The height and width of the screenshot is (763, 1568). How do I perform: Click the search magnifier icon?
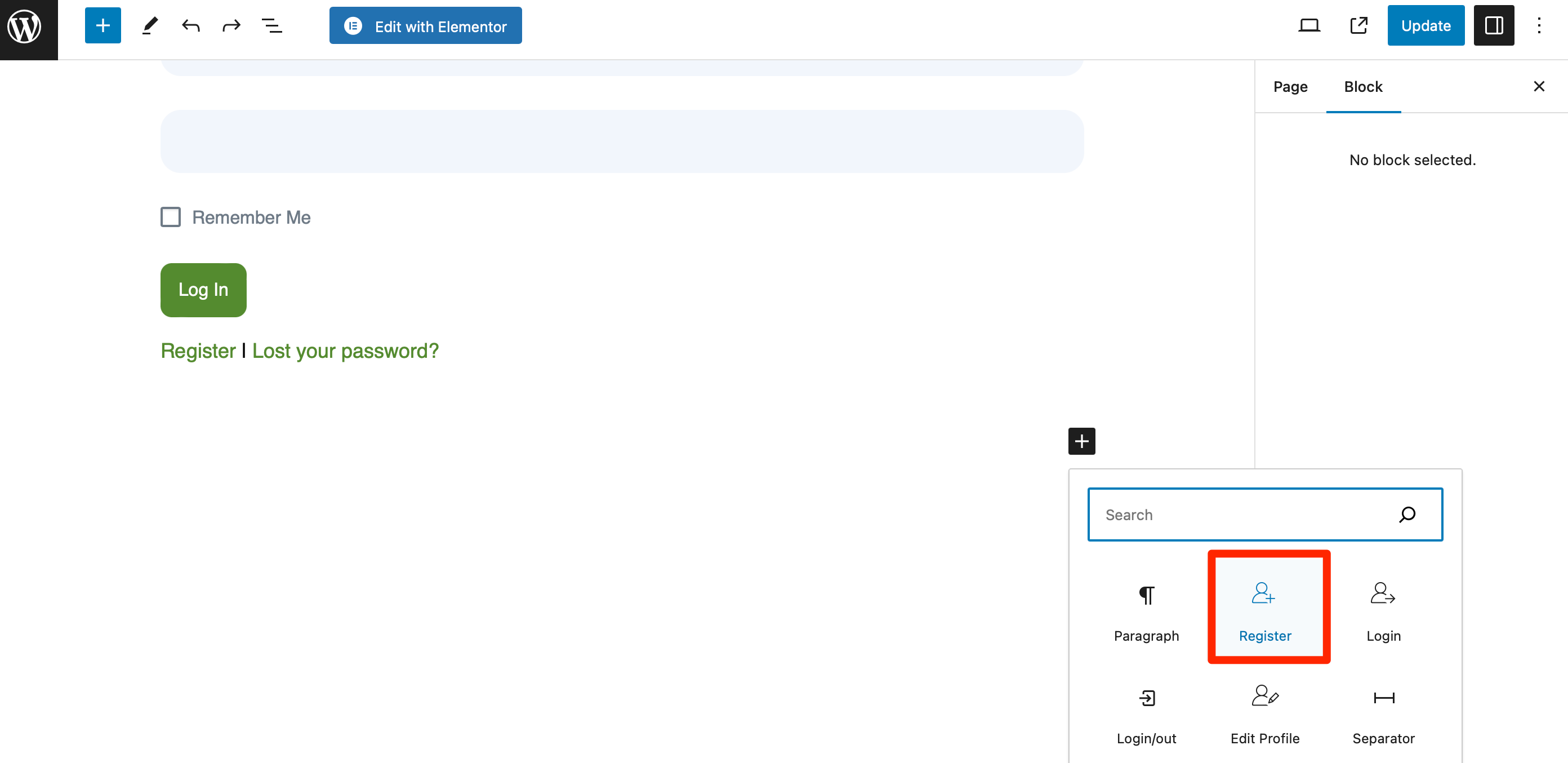[1407, 514]
